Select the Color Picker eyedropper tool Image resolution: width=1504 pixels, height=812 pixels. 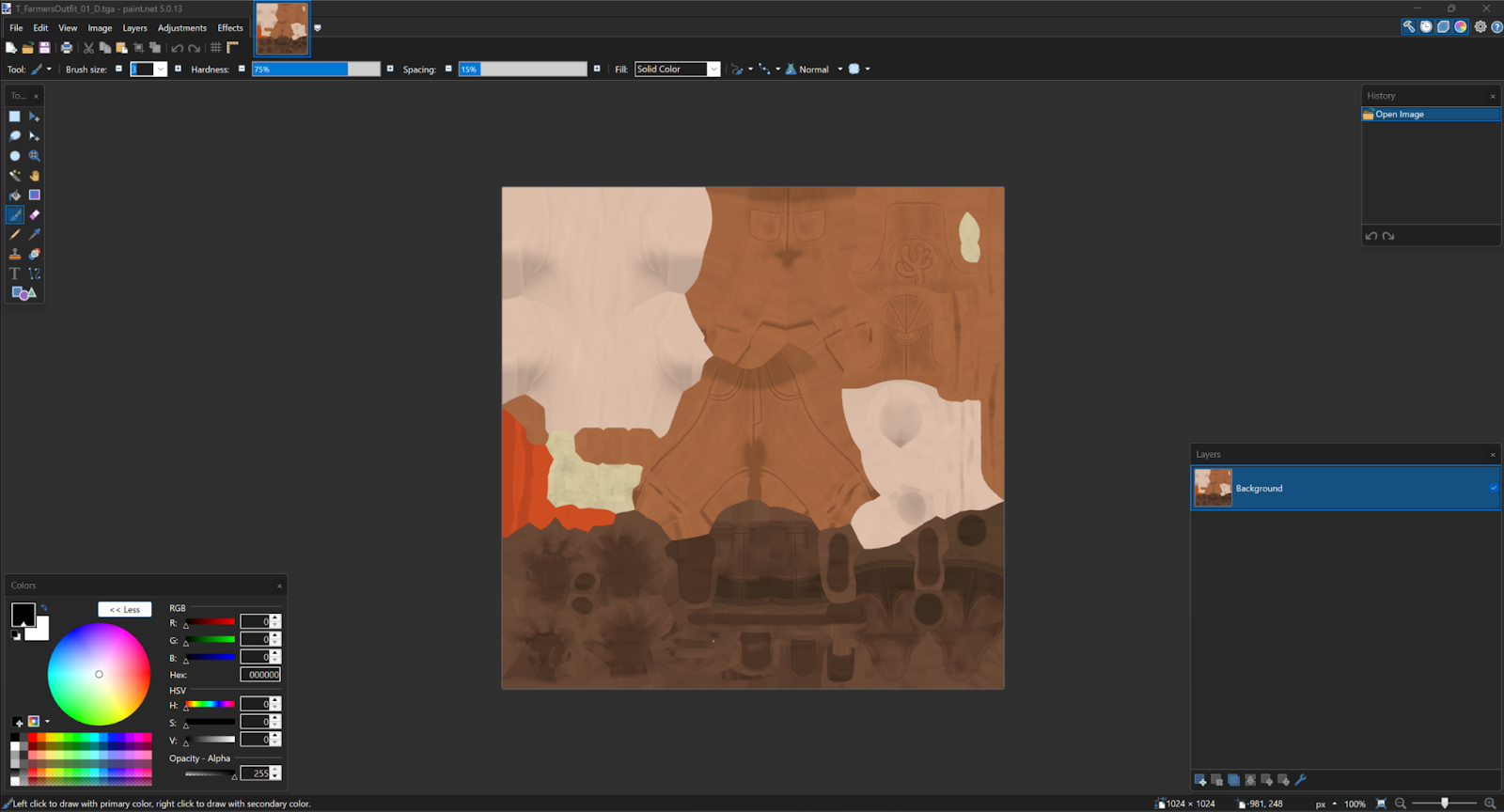(35, 235)
